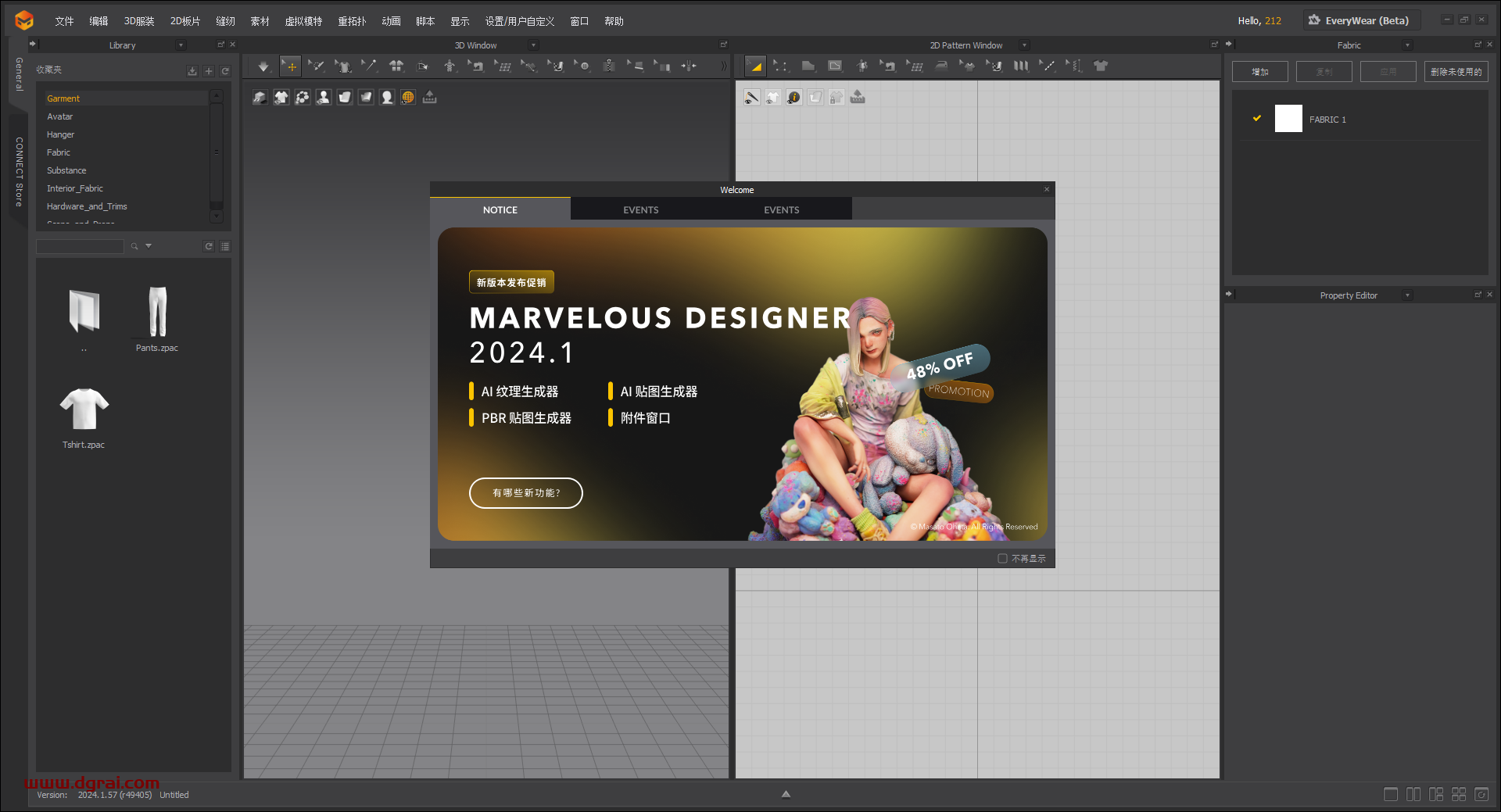Viewport: 1501px width, 812px height.
Task: Select the Transform Pattern tool in 2D toolbar
Action: pos(755,66)
